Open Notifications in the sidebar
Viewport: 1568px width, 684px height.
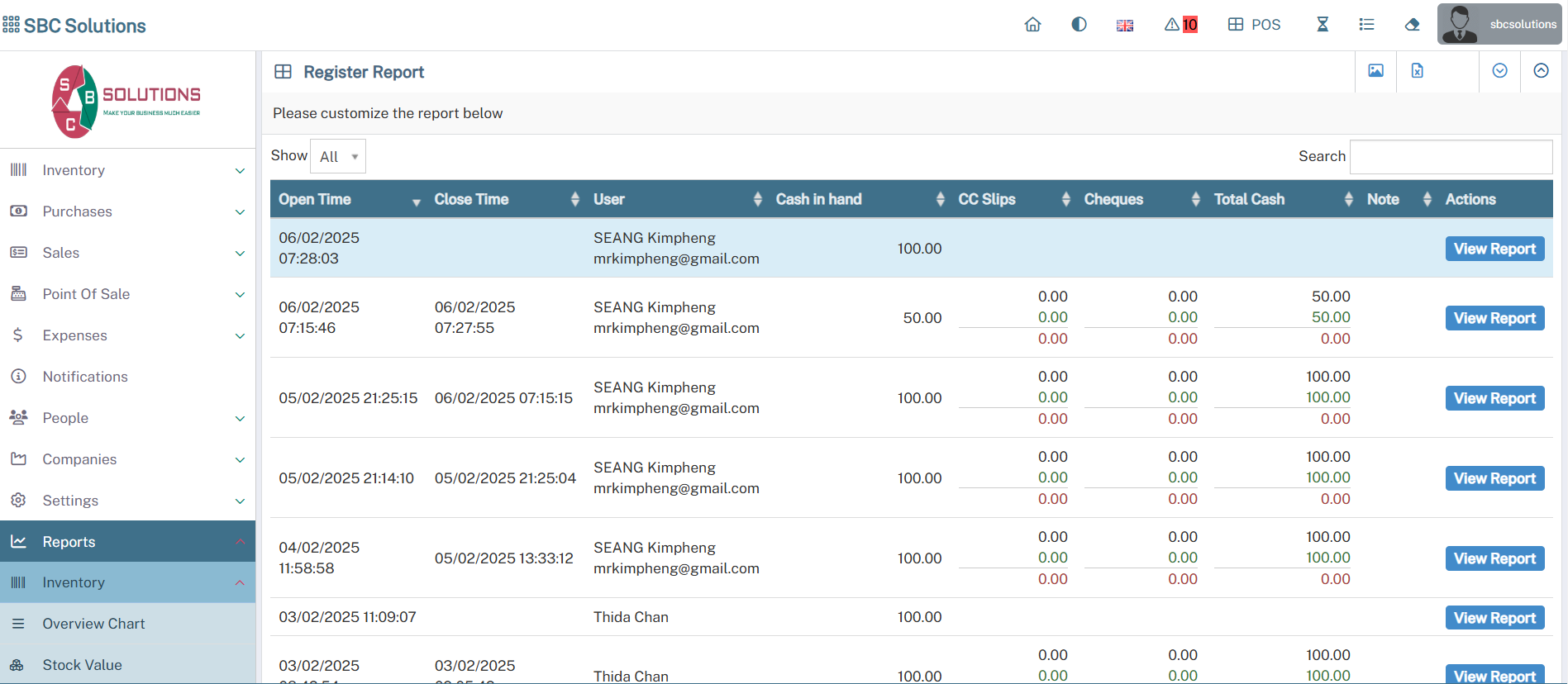85,377
